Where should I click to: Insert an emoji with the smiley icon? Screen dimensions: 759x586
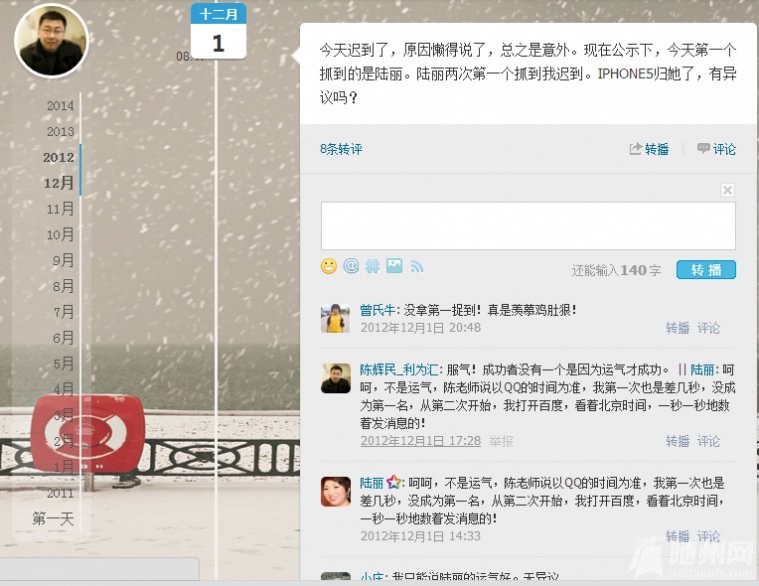coord(329,266)
